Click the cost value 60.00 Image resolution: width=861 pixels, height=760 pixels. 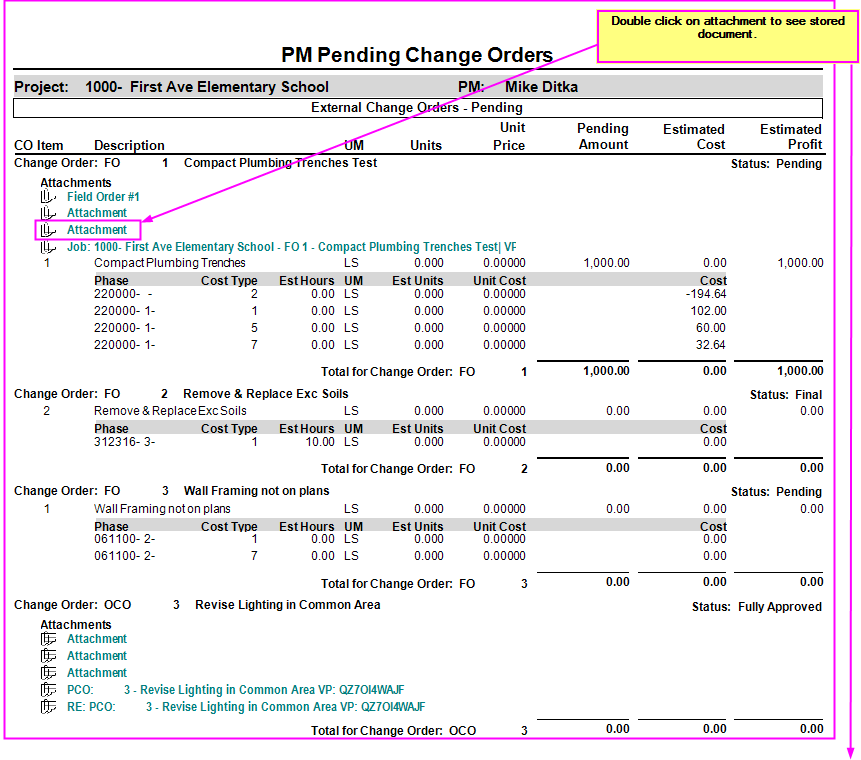coord(711,328)
